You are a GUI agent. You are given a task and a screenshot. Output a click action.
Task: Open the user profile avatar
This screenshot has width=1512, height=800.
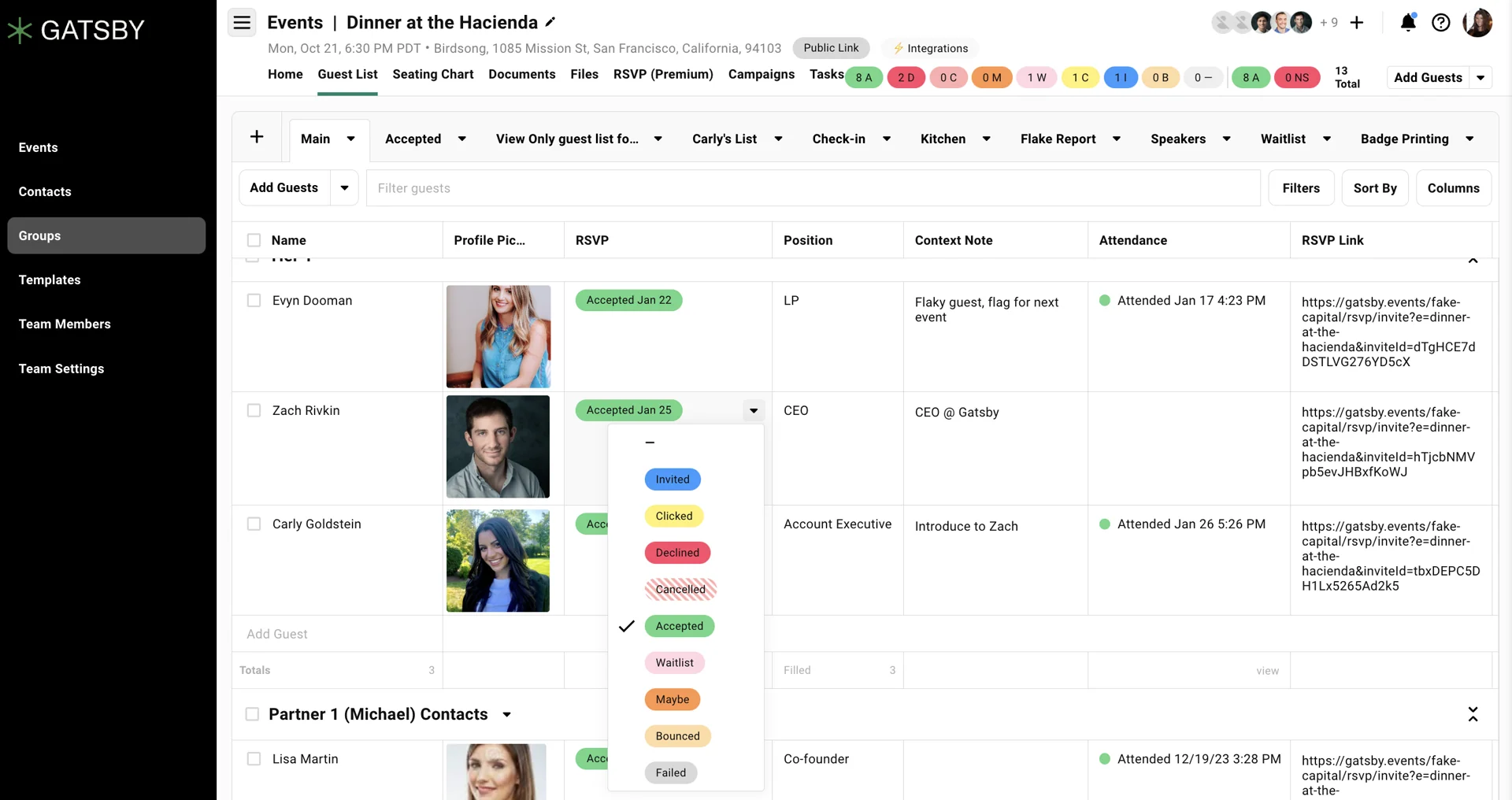click(1477, 23)
